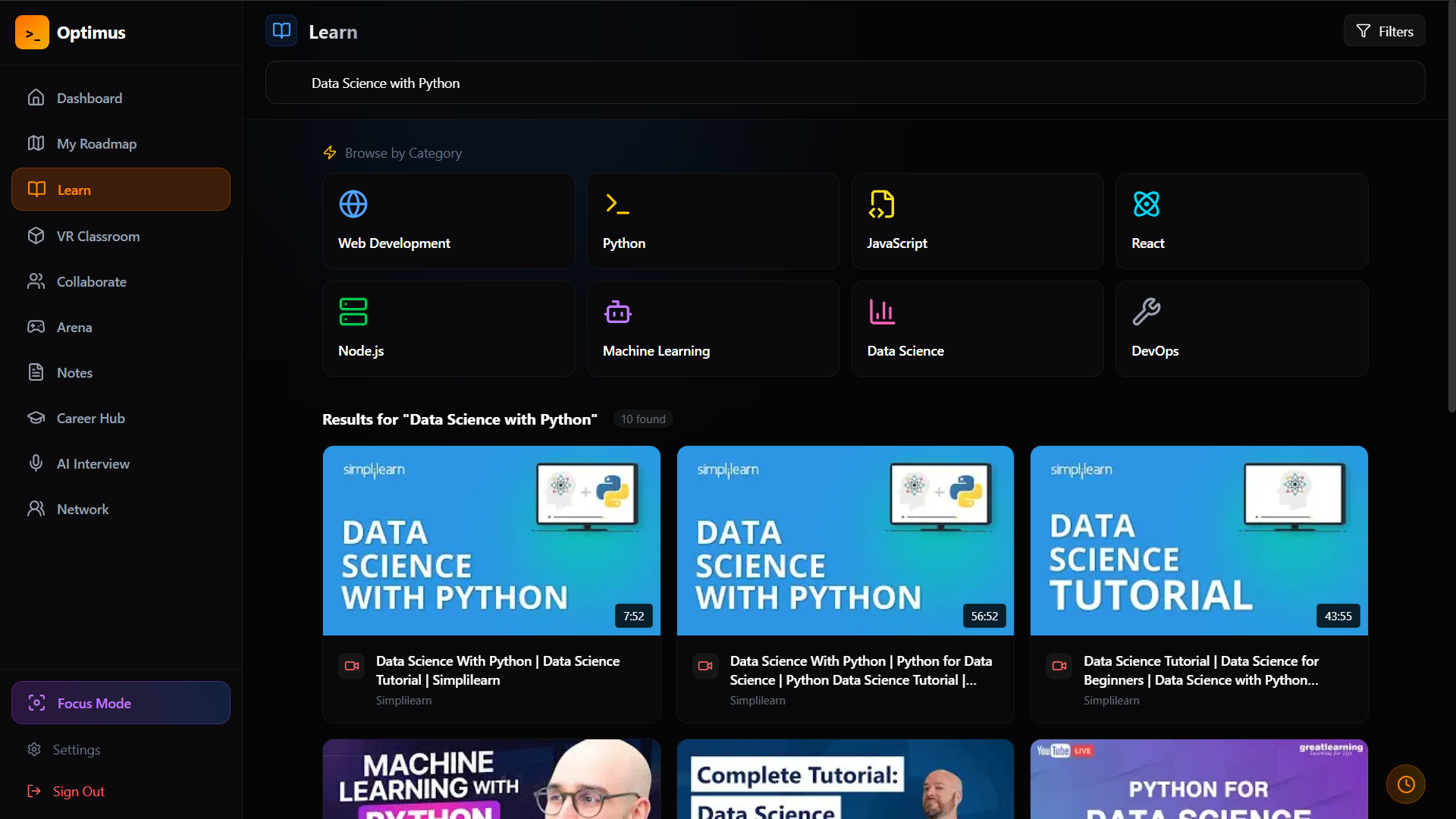Pick the Data Science chart icon
Screen dimensions: 1456x819
pyautogui.click(x=881, y=312)
